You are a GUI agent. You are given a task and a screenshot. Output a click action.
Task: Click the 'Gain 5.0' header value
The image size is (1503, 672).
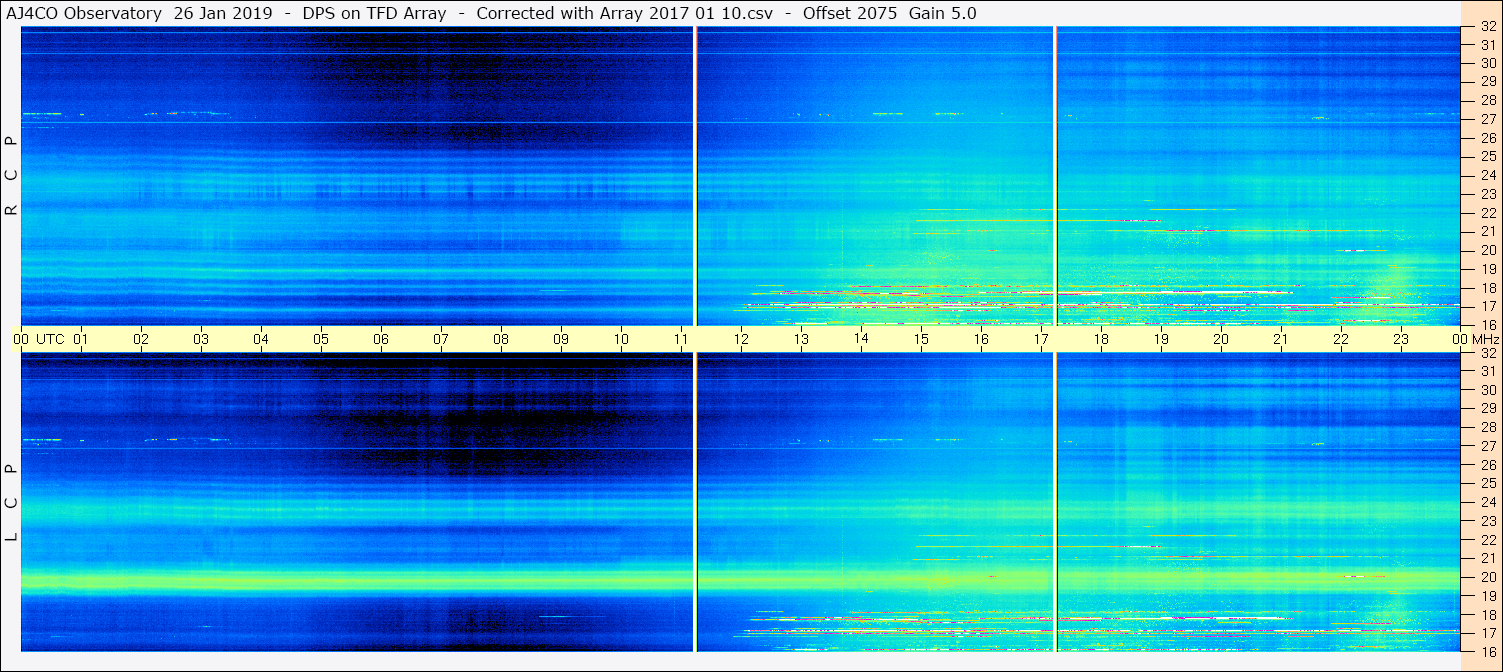pos(943,13)
